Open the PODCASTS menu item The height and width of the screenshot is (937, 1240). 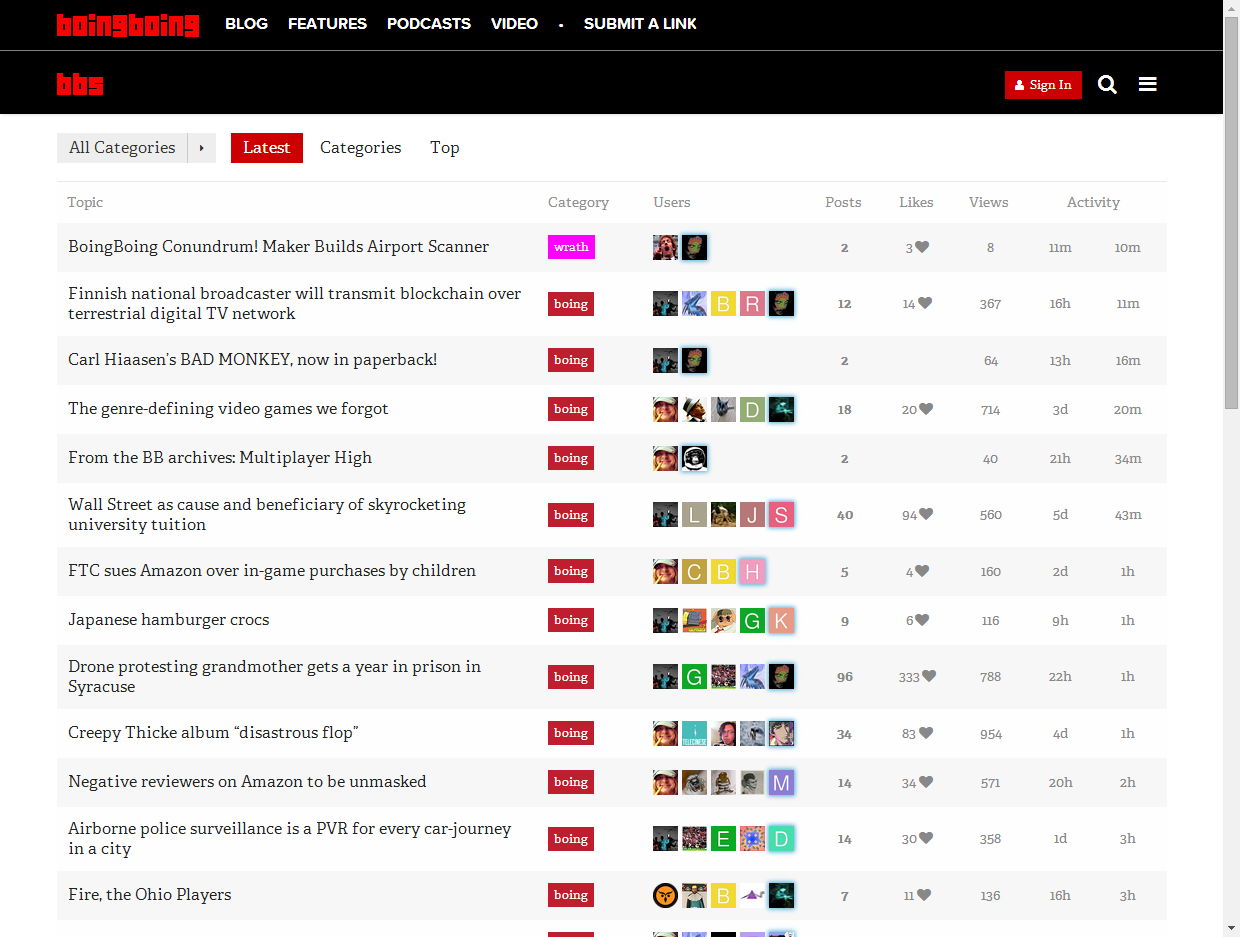click(x=429, y=24)
